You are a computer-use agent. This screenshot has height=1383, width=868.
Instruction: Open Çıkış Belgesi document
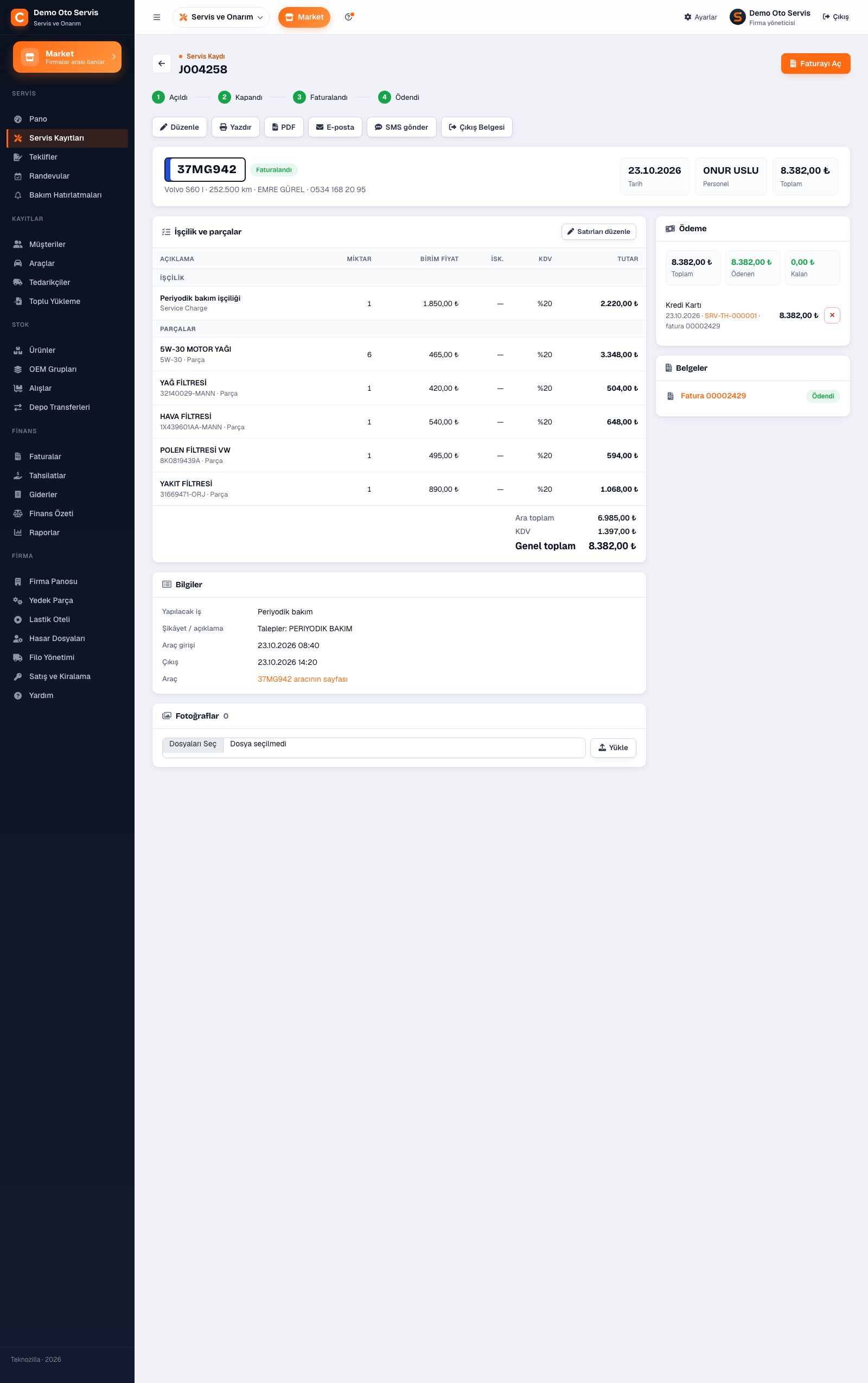point(476,127)
